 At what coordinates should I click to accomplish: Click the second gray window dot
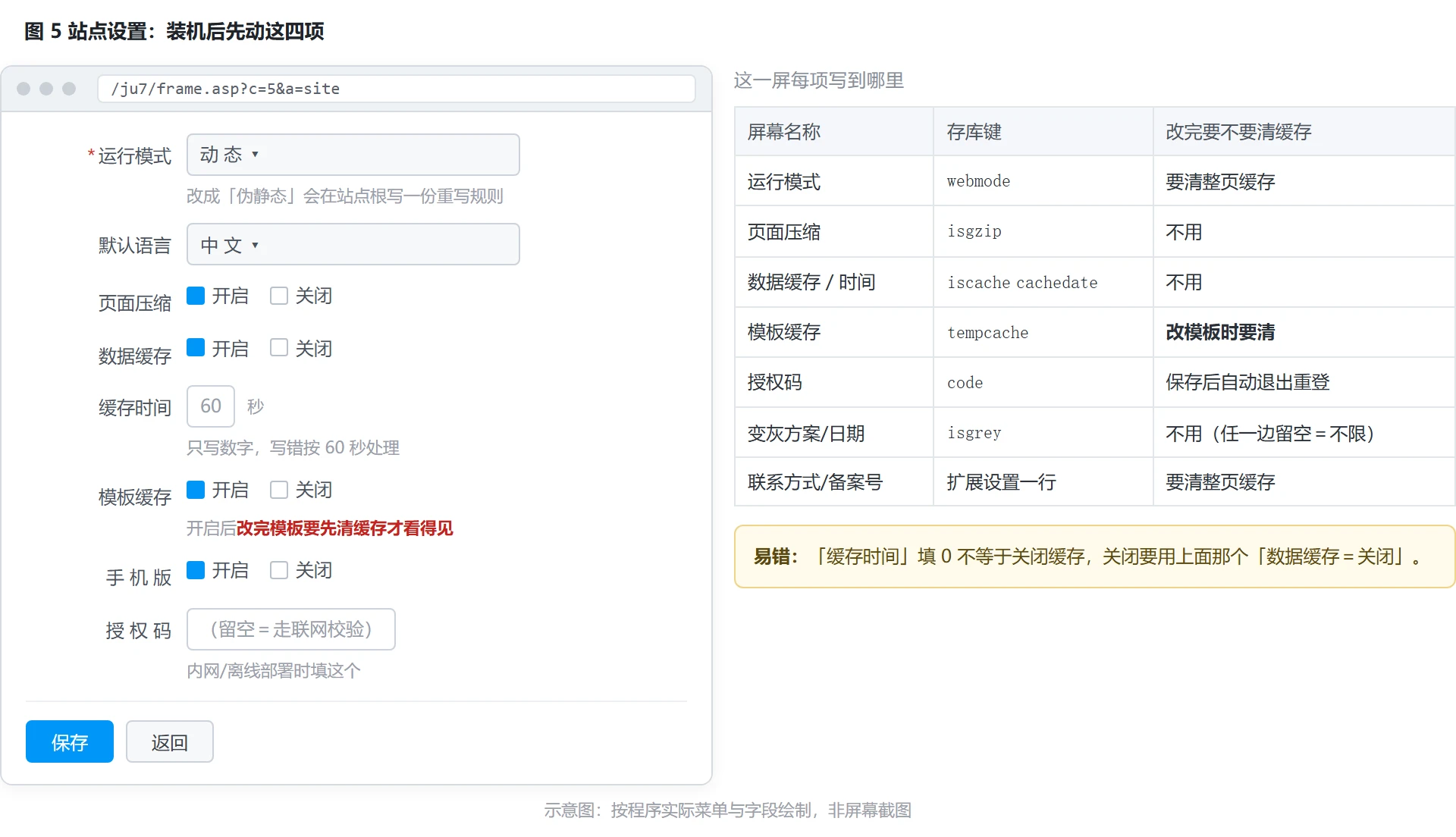[x=46, y=89]
